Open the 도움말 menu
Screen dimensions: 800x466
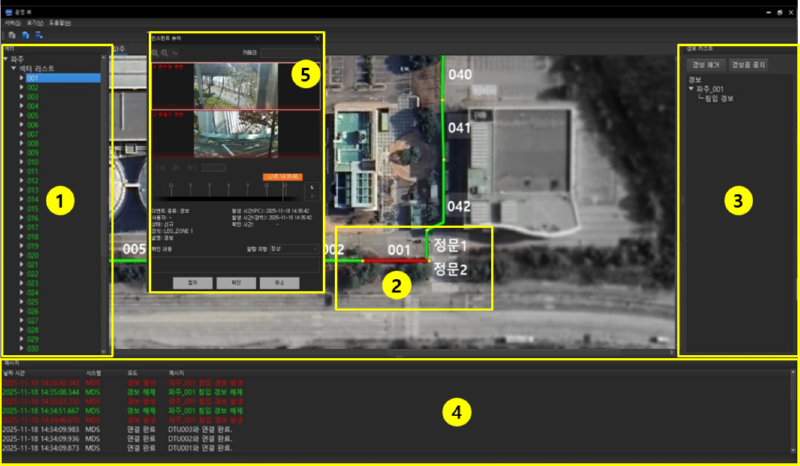coord(60,23)
